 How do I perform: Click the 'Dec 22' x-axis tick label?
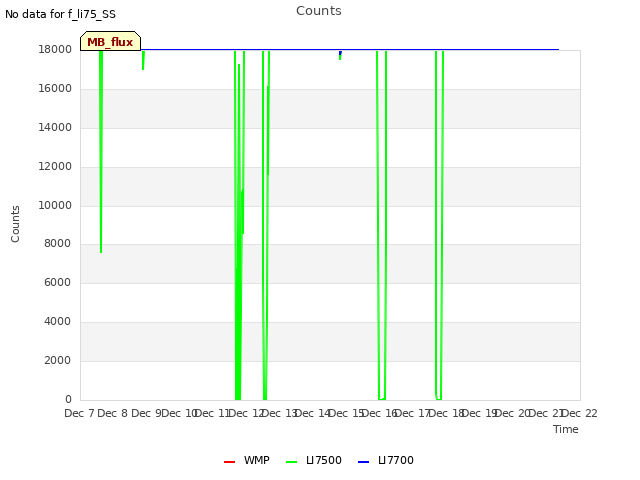(x=580, y=413)
